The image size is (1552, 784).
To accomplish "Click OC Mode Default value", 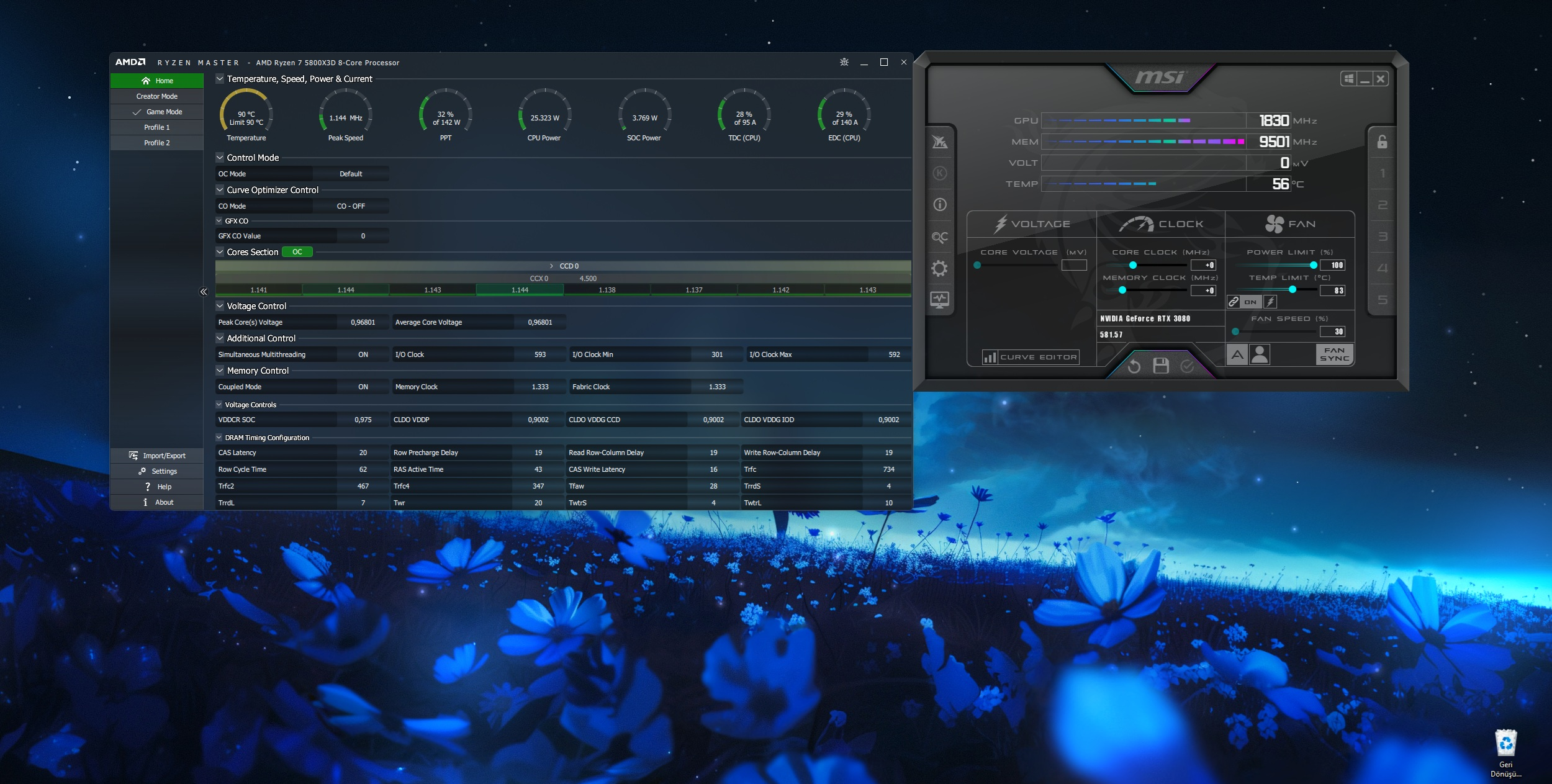I will point(351,174).
